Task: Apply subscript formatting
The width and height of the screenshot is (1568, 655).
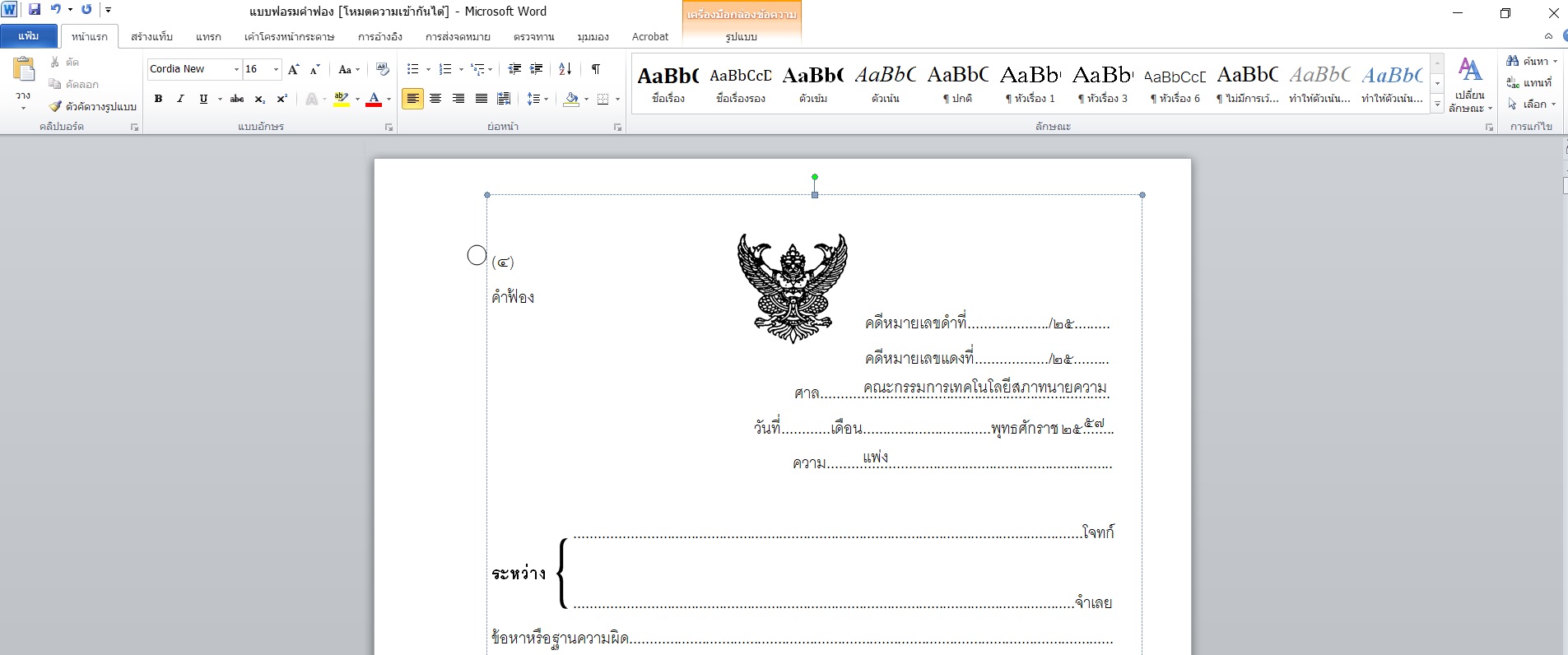Action: pyautogui.click(x=259, y=99)
